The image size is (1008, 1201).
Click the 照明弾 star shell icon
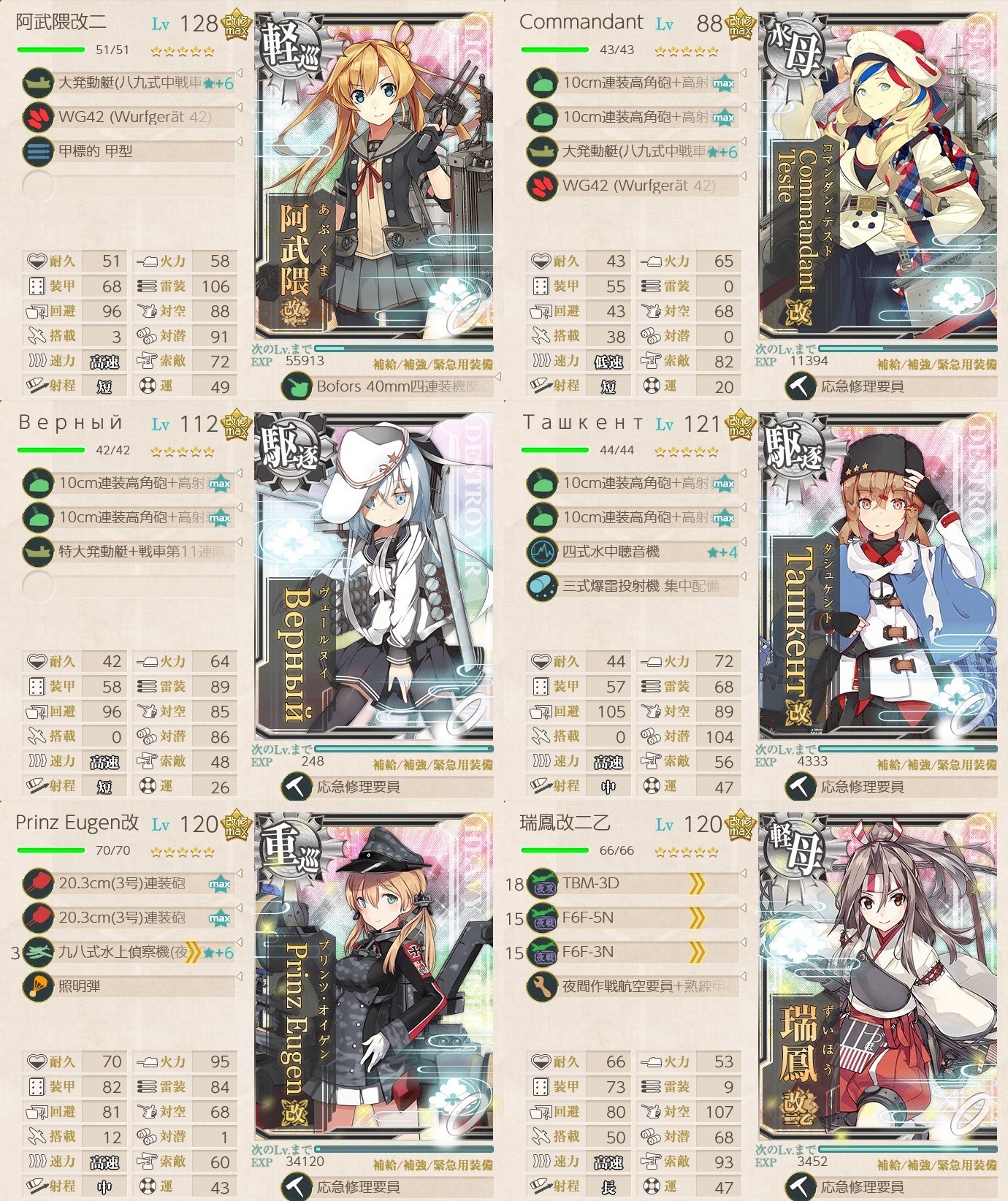pyautogui.click(x=38, y=986)
